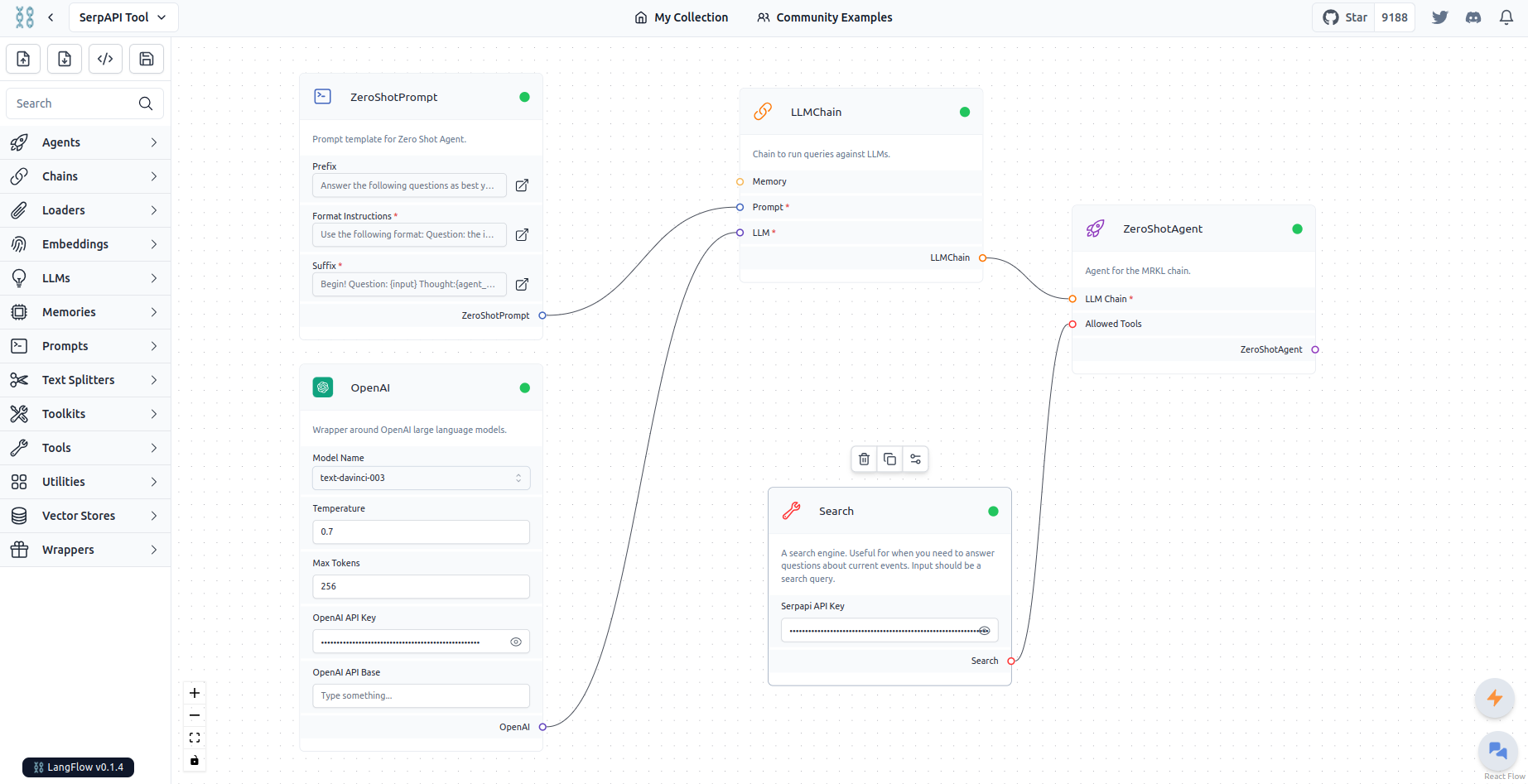The width and height of the screenshot is (1528, 784).
Task: Open the Model Name text-davinci-003 dropdown
Action: [421, 478]
